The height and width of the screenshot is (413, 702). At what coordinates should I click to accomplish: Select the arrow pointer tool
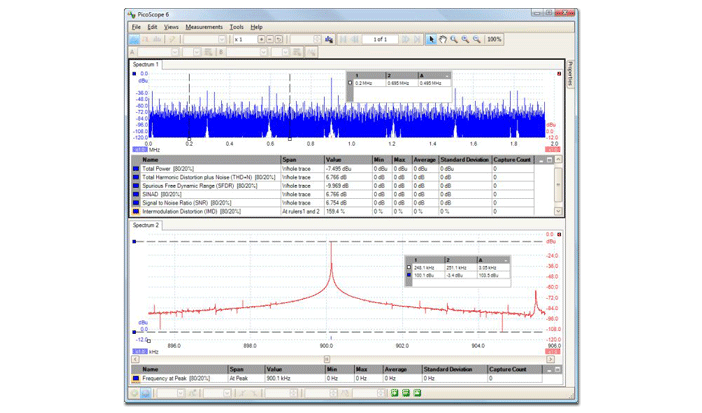[431, 39]
